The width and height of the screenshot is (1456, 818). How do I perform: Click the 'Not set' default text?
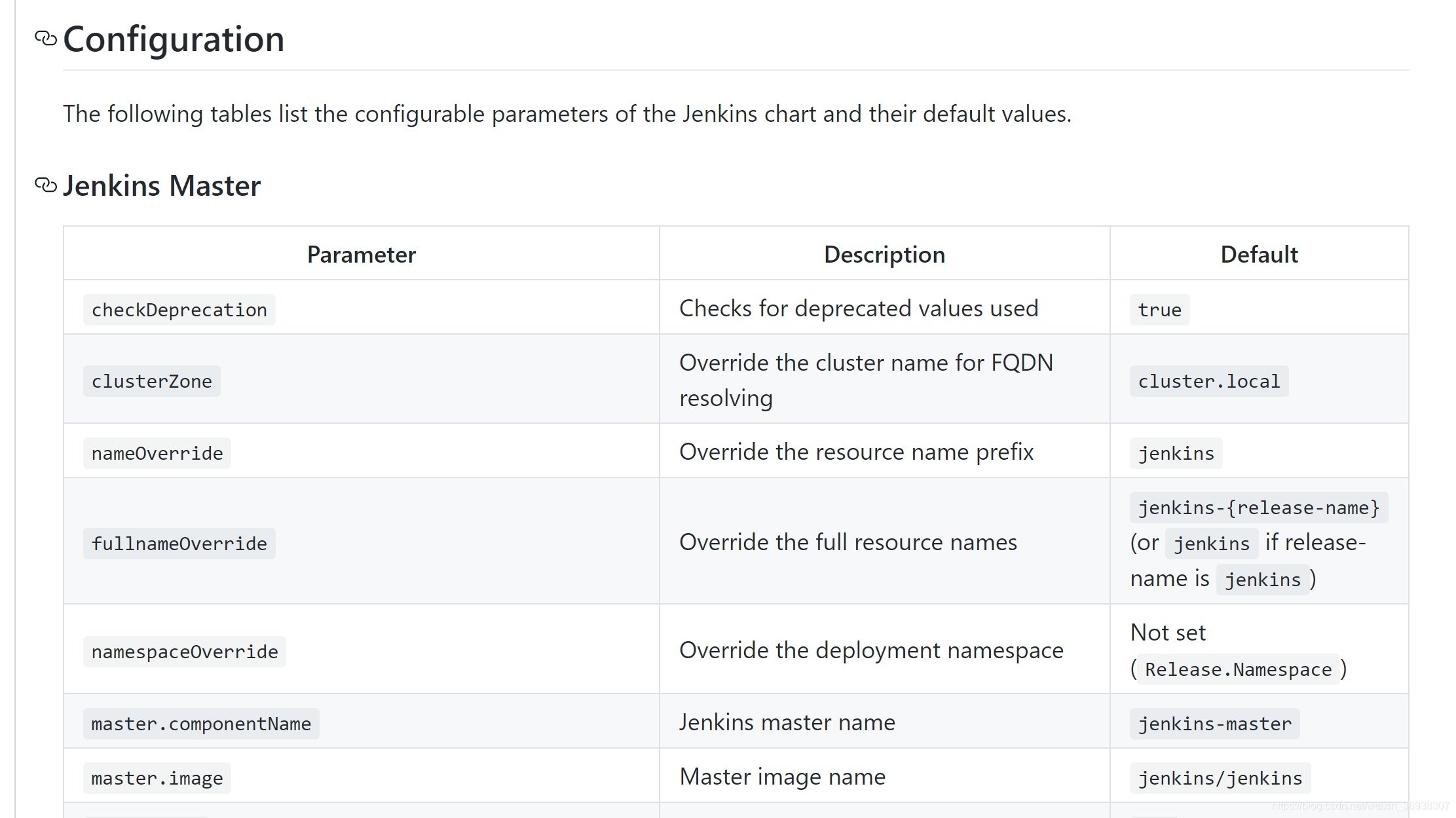[x=1168, y=632]
